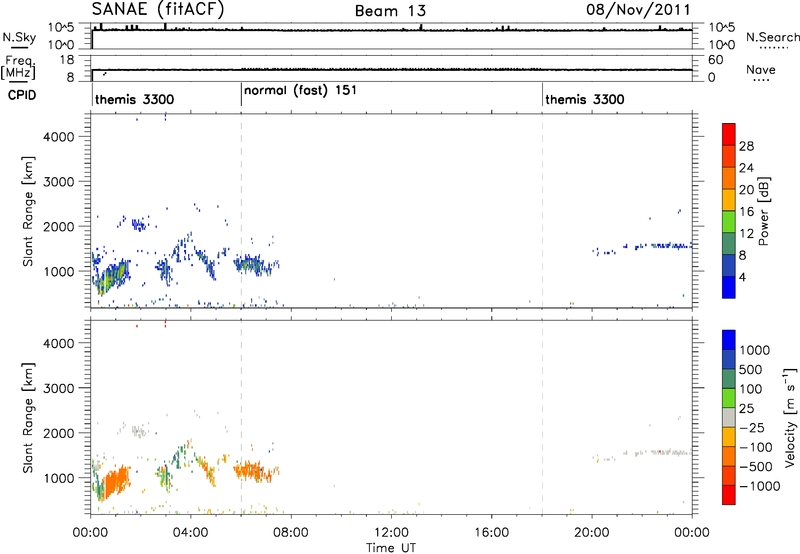Select the Freq. [MHz] axis label
The height and width of the screenshot is (554, 800).
18,67
